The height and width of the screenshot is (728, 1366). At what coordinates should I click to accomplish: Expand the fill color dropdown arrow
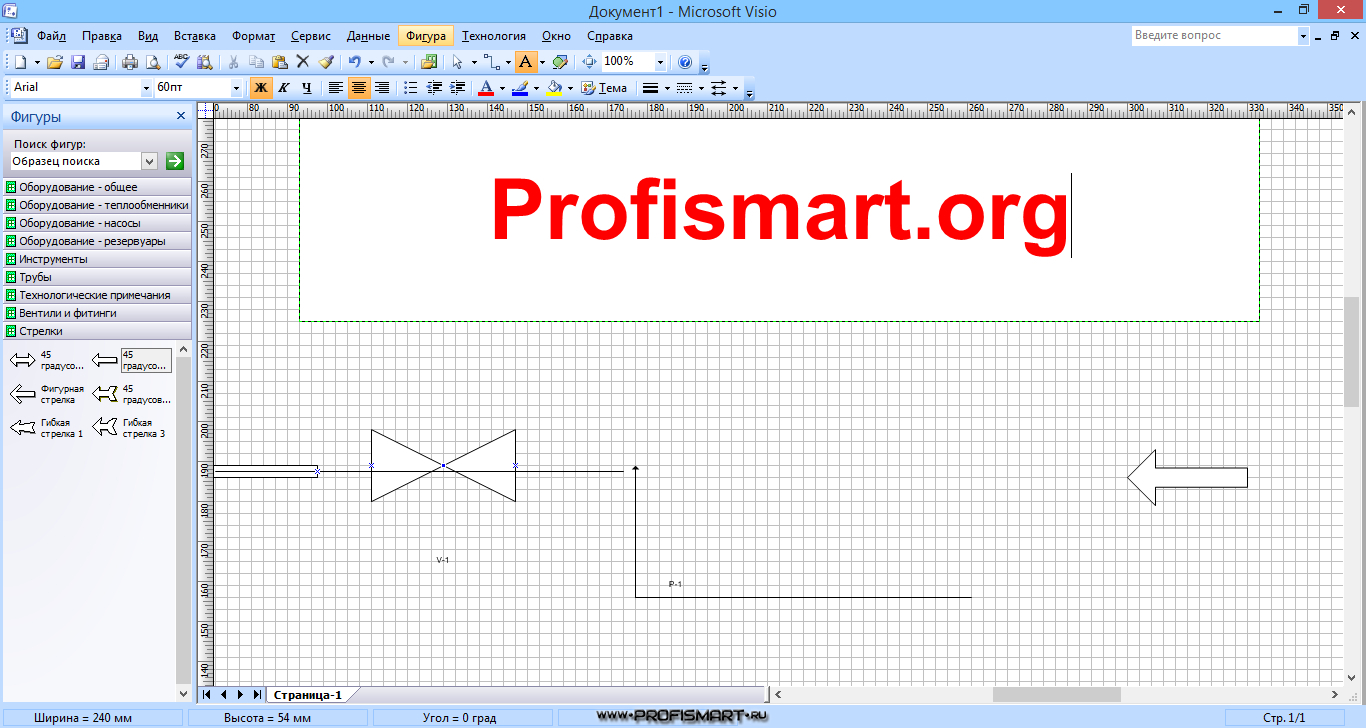(571, 88)
